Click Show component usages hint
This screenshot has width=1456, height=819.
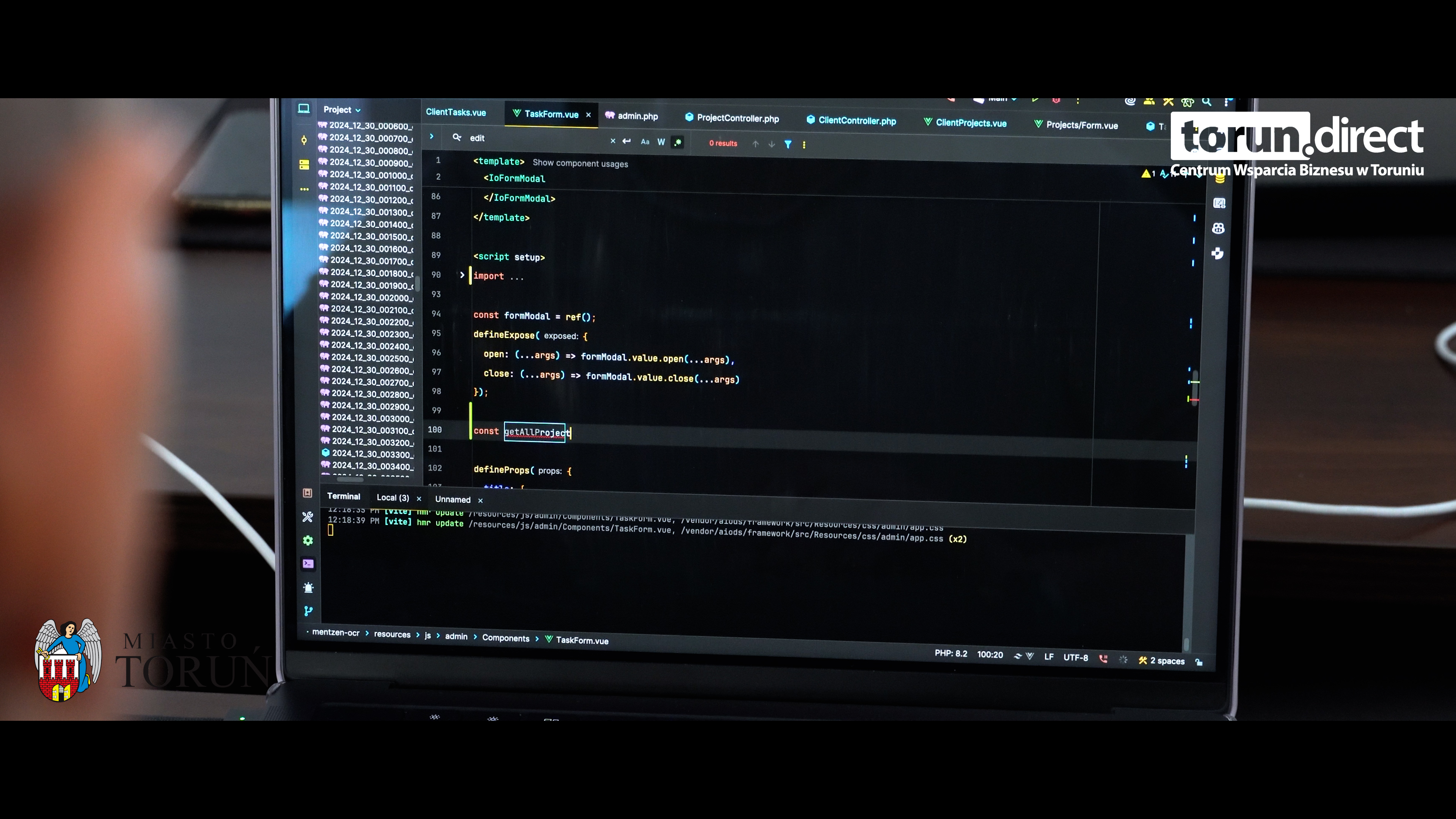pos(580,163)
